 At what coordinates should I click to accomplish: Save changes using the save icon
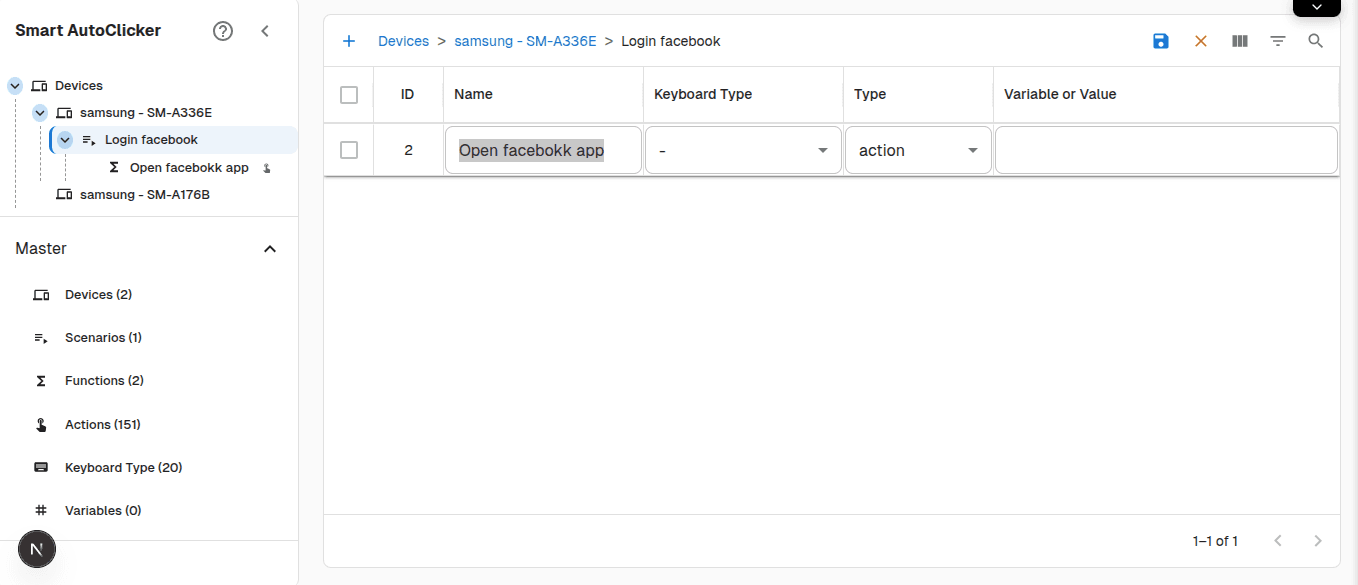click(x=1160, y=41)
